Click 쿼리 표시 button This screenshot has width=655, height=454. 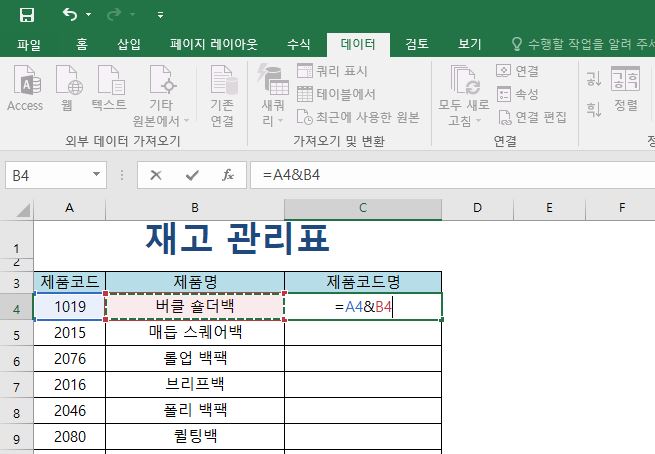tap(332, 71)
